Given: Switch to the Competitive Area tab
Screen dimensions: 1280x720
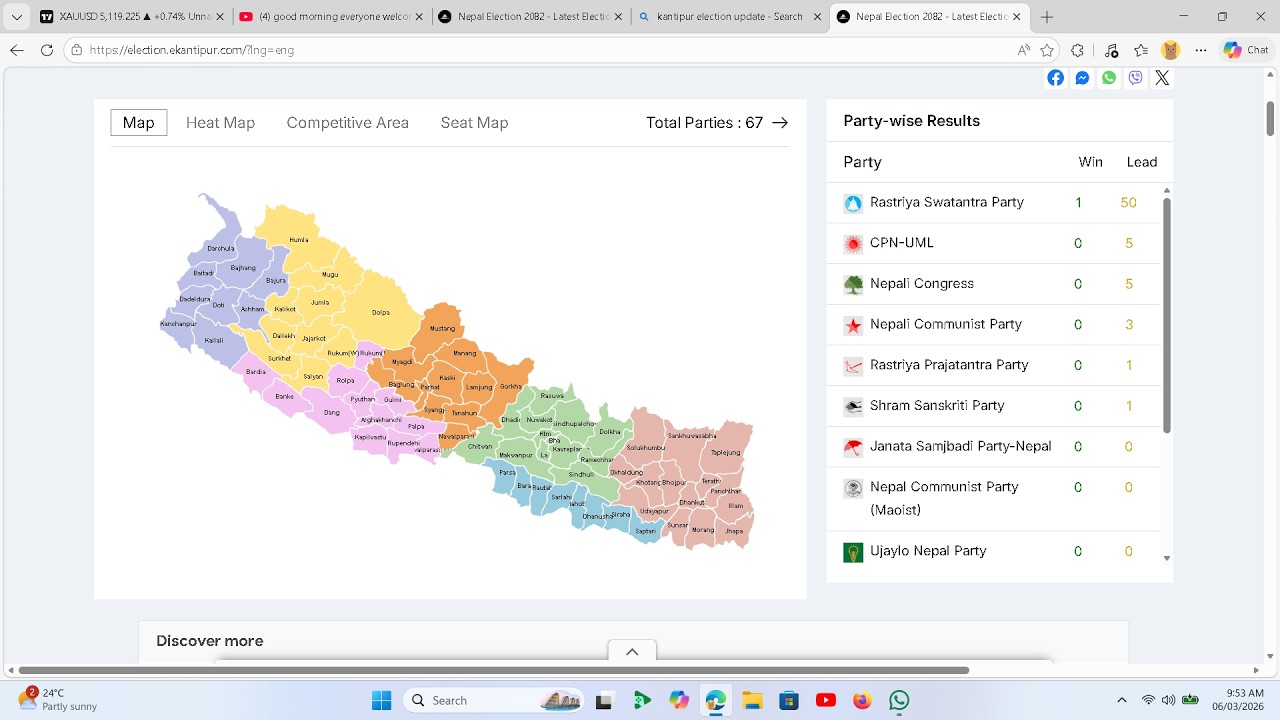Looking at the screenshot, I should [x=348, y=123].
